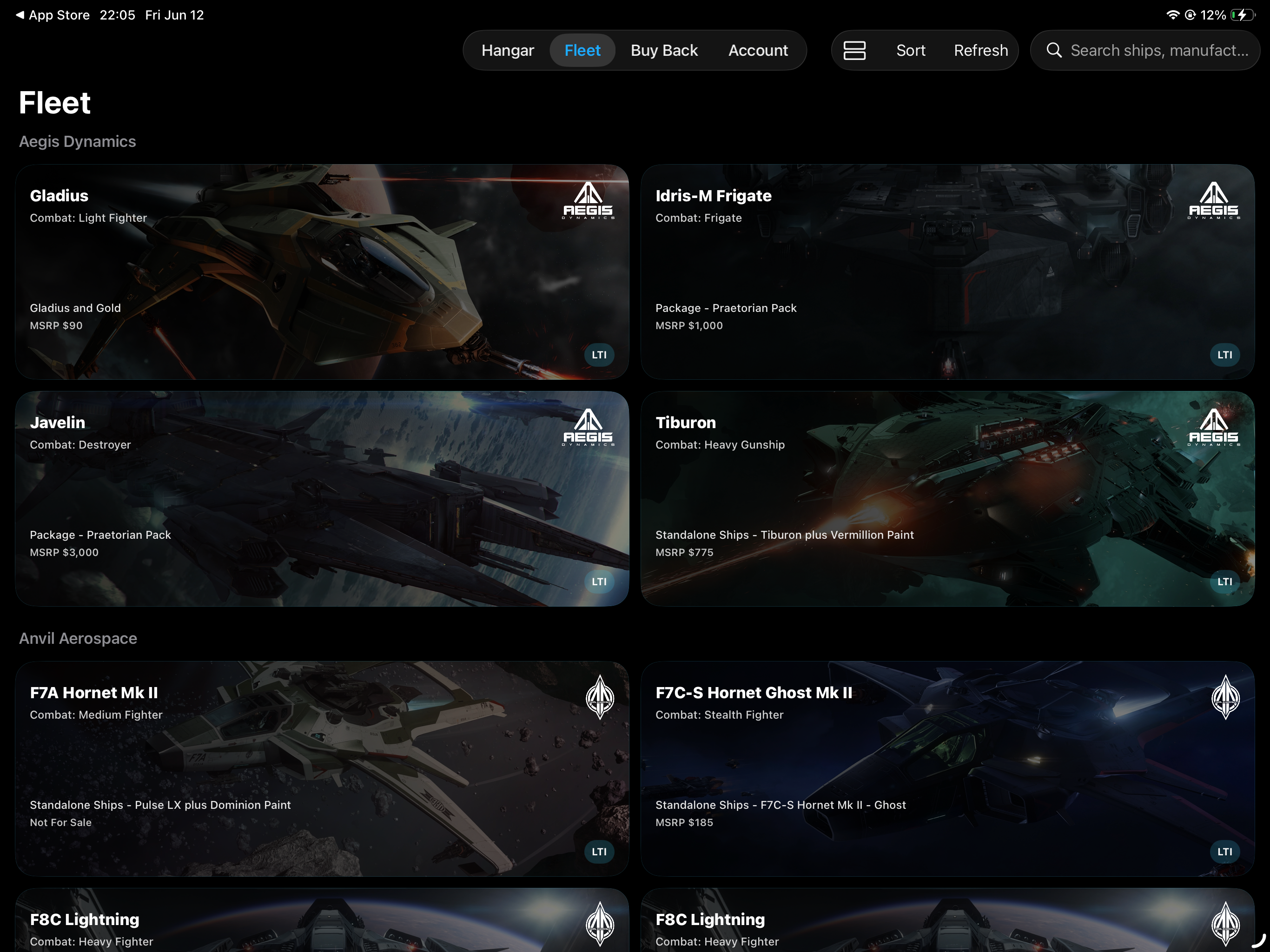Click the magnifying glass search icon
The width and height of the screenshot is (1270, 952).
click(x=1053, y=51)
